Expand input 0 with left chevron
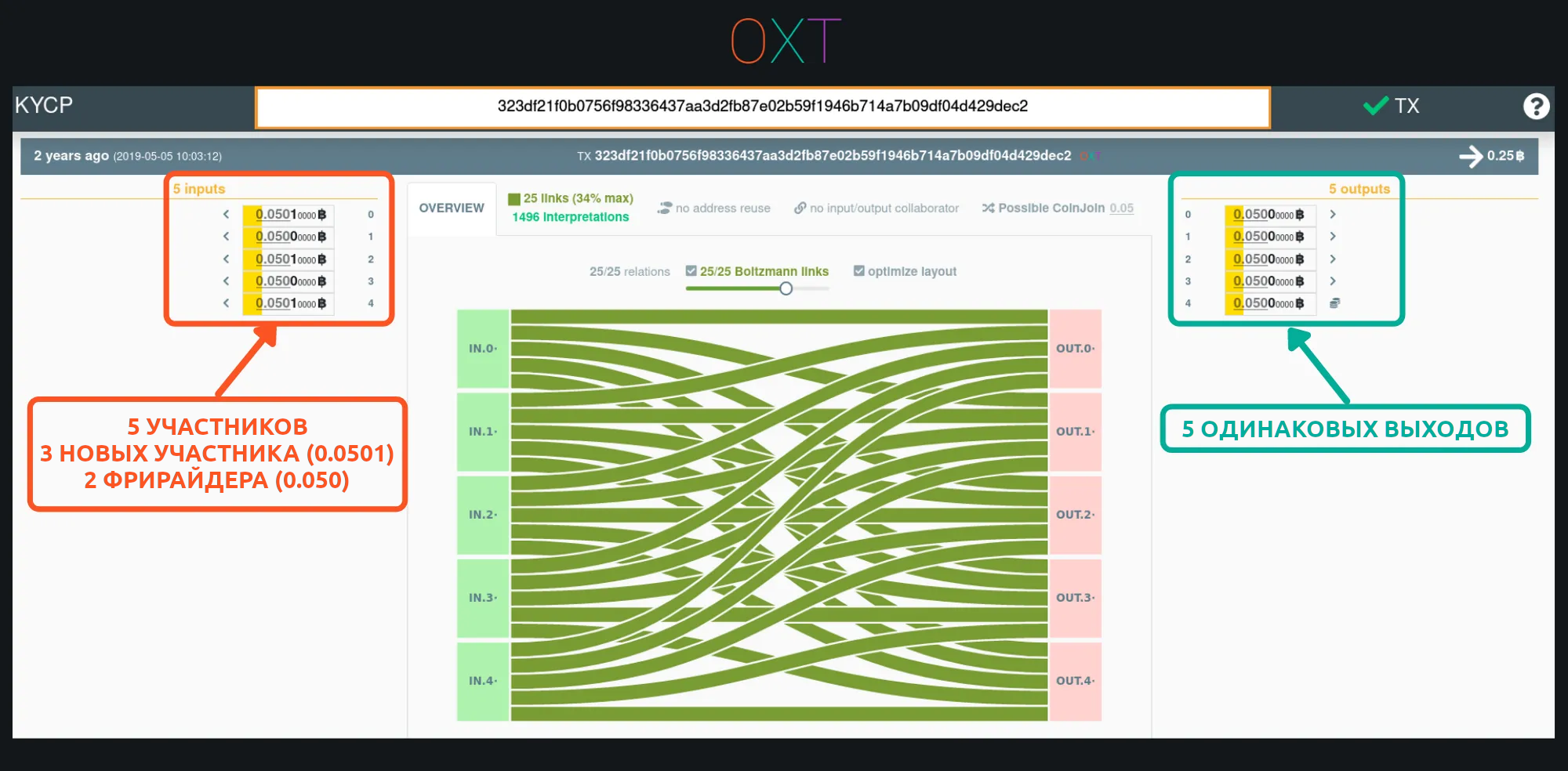The width and height of the screenshot is (1568, 771). pos(226,215)
